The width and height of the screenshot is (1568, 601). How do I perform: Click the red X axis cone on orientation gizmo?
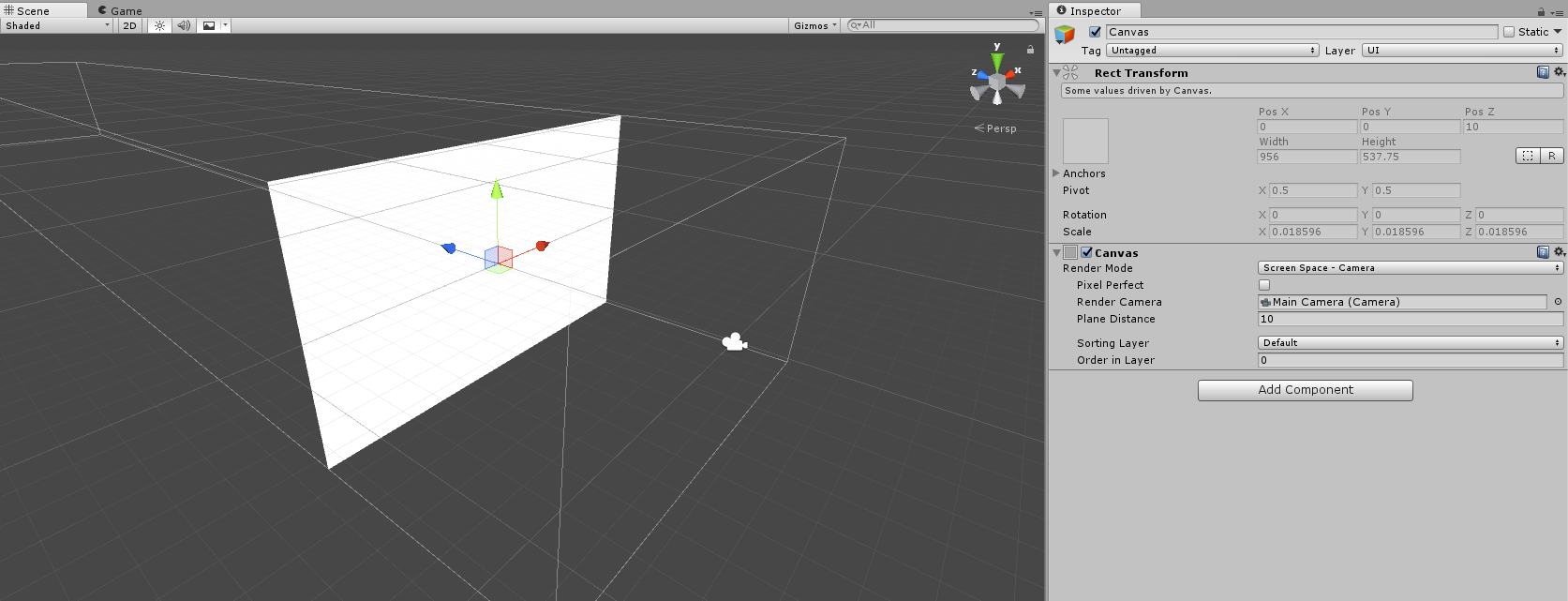tap(1012, 73)
